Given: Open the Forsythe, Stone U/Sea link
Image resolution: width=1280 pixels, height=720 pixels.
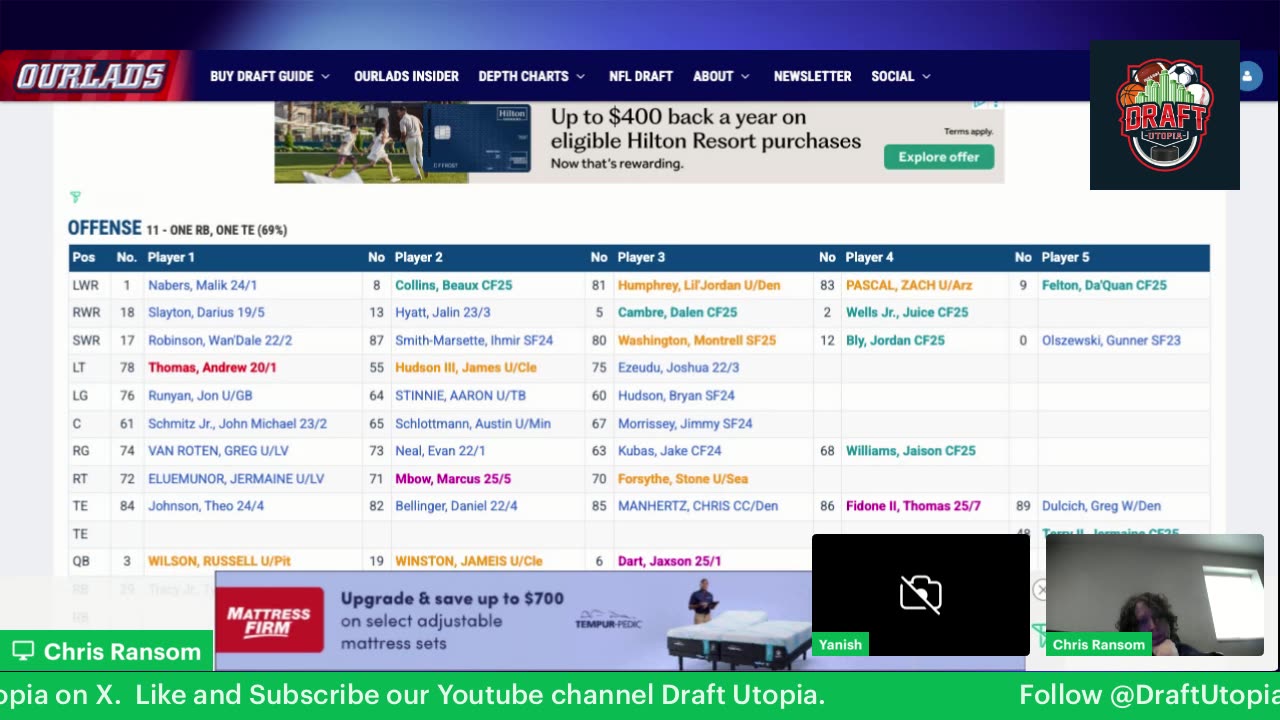Looking at the screenshot, I should click(683, 478).
